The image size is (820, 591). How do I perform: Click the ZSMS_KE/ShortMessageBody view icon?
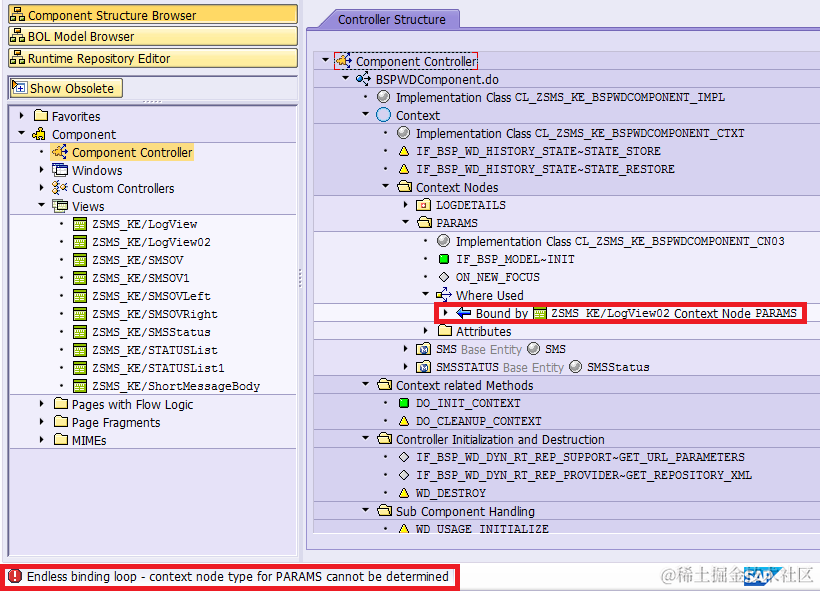[x=79, y=386]
